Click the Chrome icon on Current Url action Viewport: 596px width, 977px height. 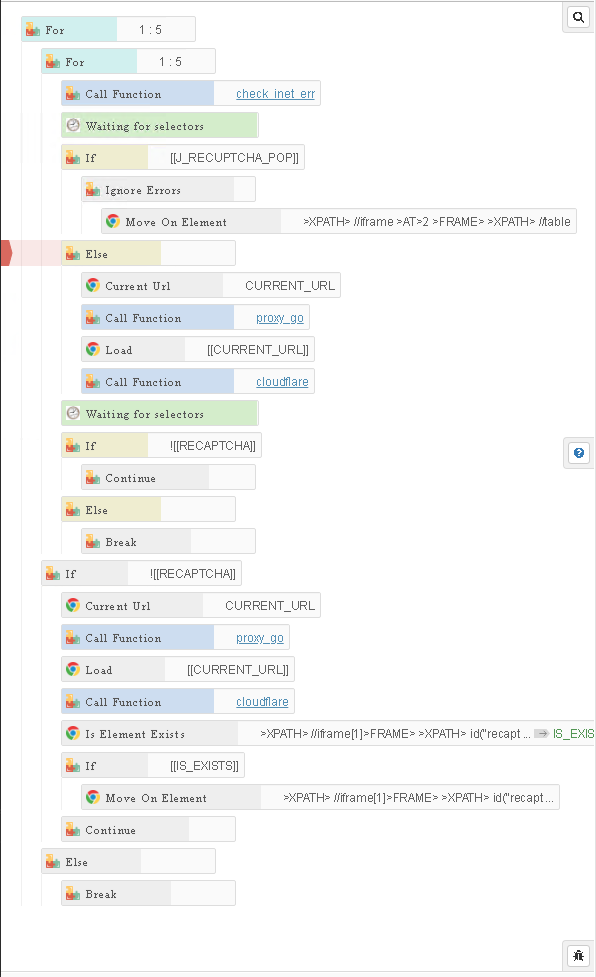[x=94, y=285]
